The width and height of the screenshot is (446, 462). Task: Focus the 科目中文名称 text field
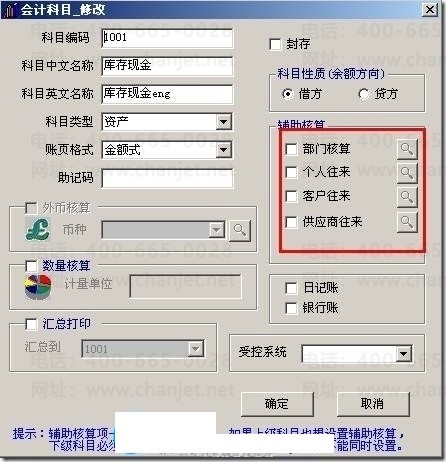pos(167,66)
